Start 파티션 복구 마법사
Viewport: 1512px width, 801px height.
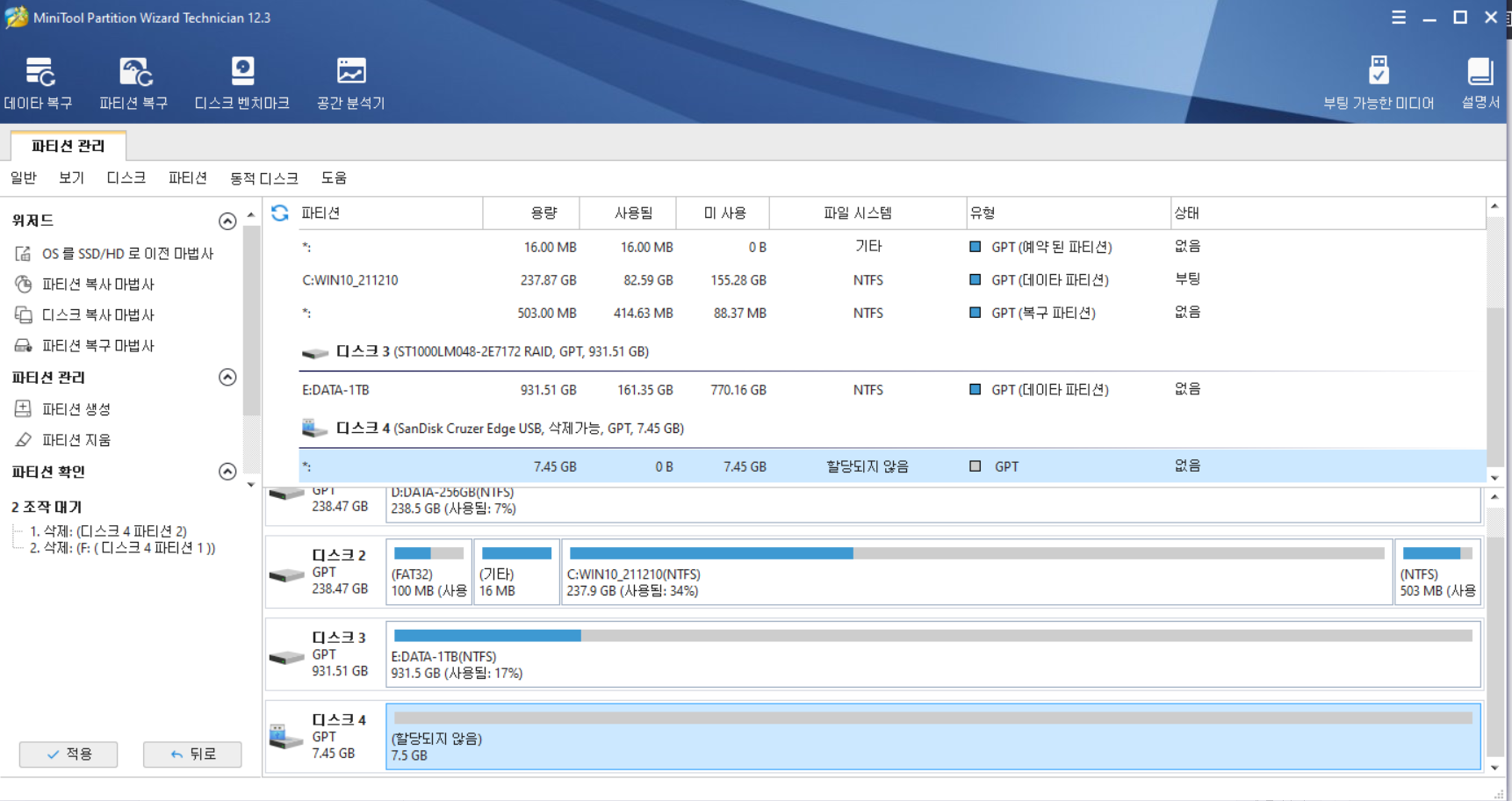coord(85,346)
